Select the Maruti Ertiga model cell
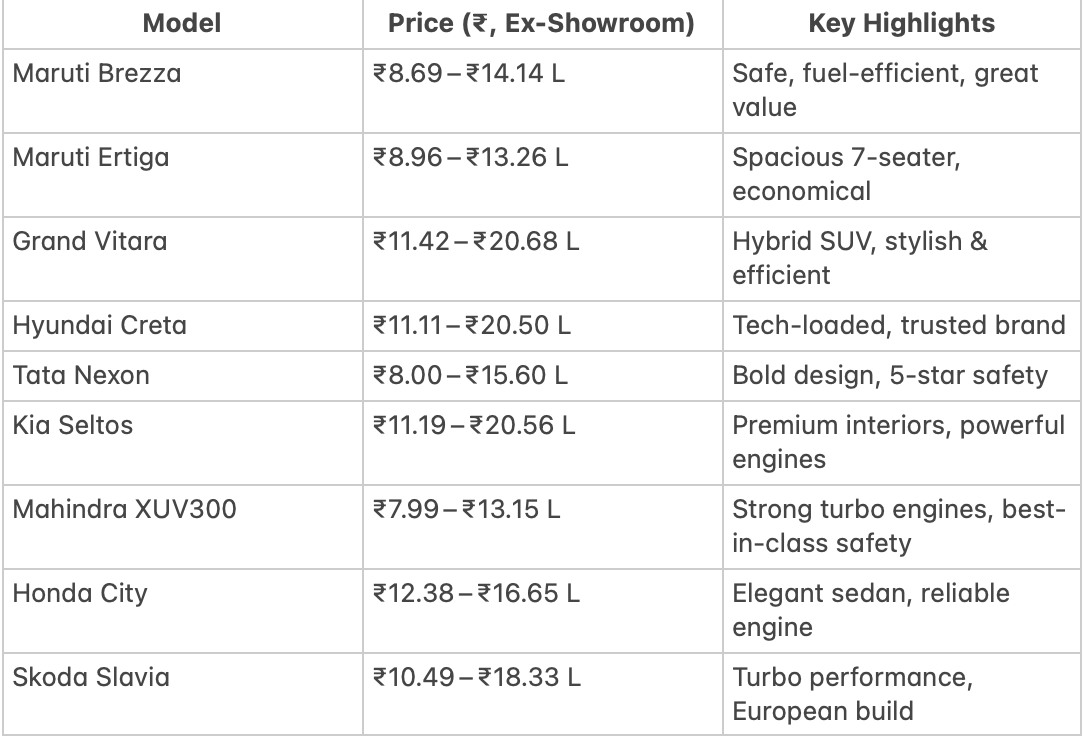This screenshot has height=740, width=1086. point(182,175)
